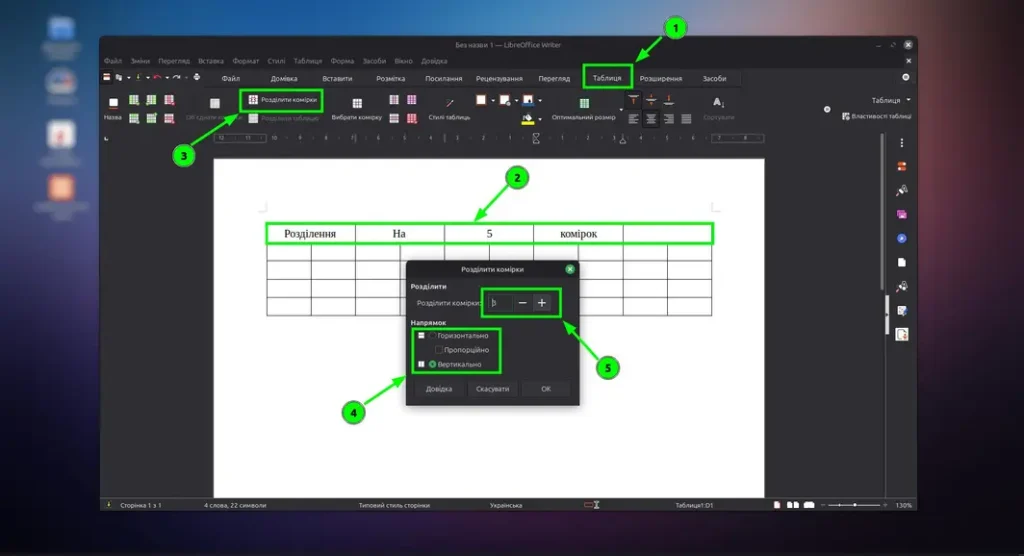Open the Посилання ribbon tab

click(x=443, y=78)
